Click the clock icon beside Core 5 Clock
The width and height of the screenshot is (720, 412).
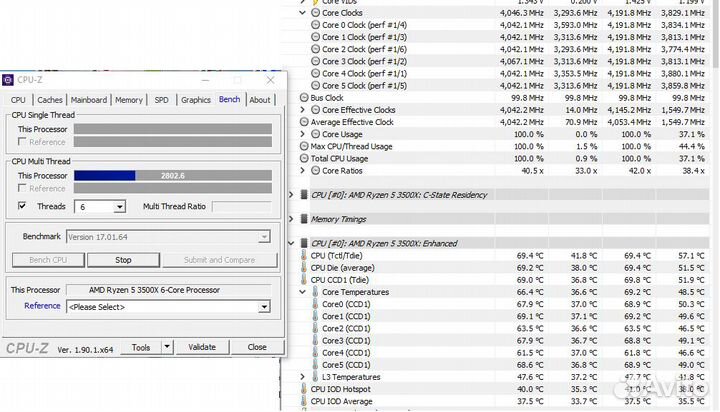(x=315, y=85)
